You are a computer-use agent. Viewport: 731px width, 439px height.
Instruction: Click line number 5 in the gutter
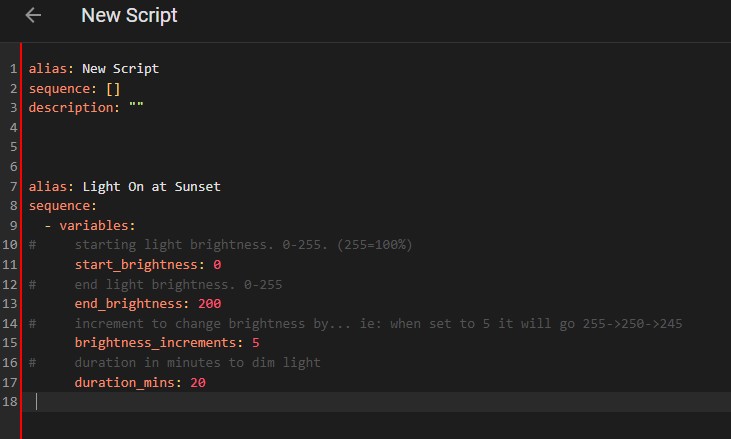[13, 147]
